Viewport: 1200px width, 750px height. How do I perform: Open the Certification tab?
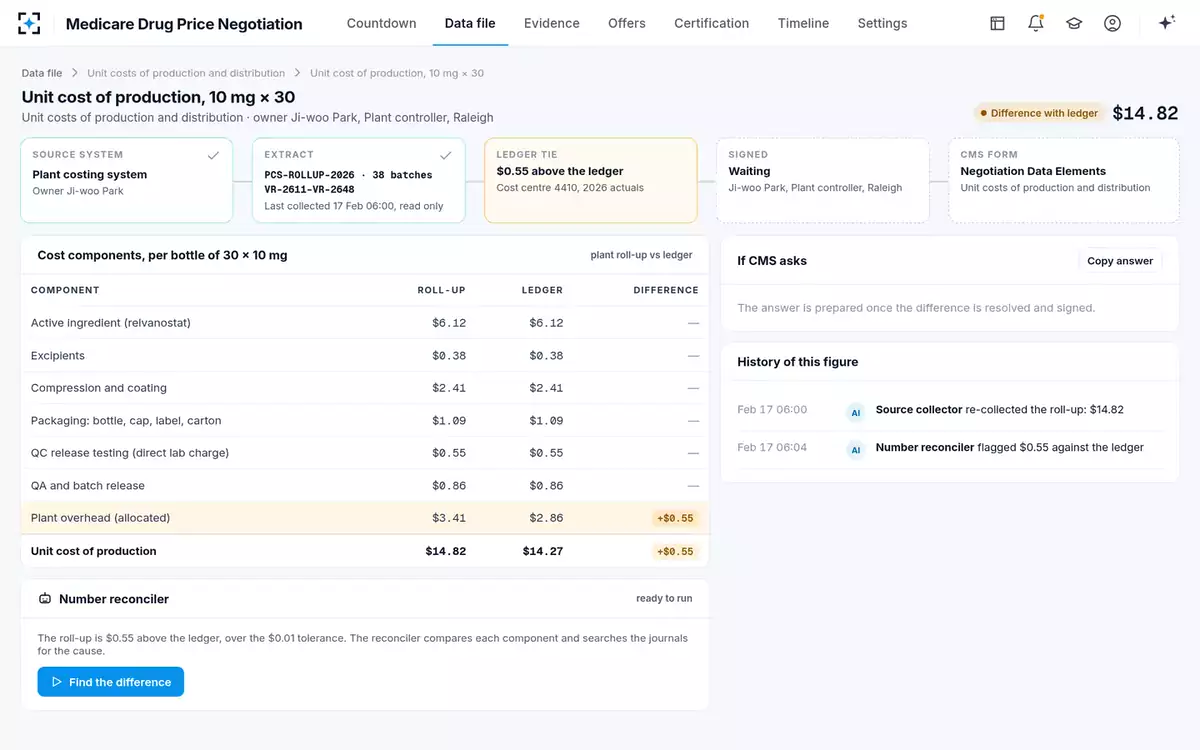(711, 23)
